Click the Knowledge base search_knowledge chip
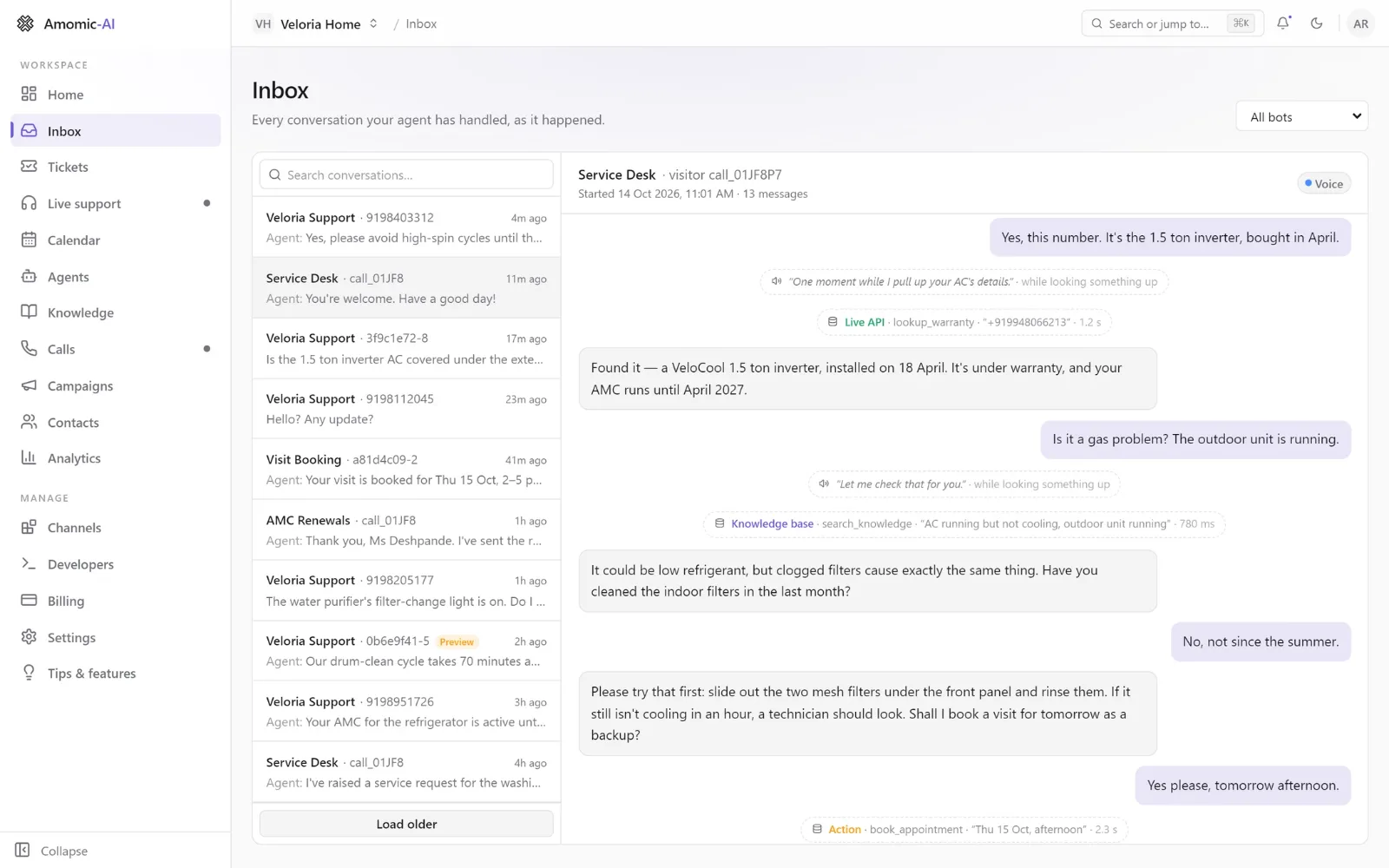The height and width of the screenshot is (868, 1389). [x=964, y=523]
